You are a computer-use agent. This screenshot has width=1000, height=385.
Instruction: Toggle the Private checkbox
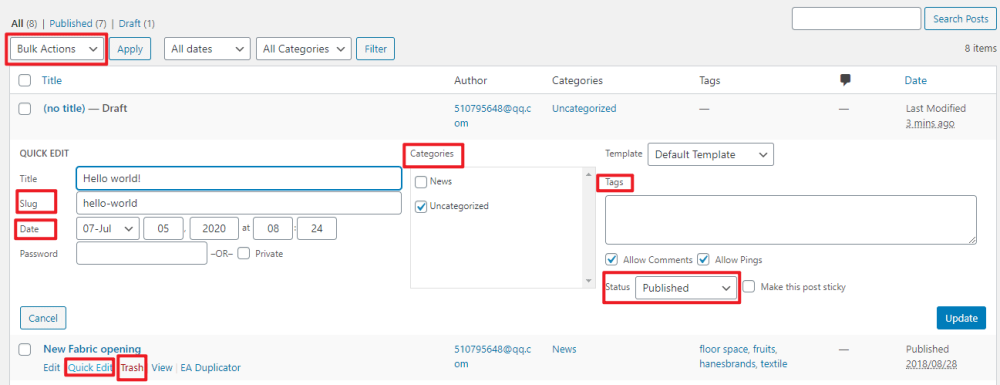click(243, 253)
